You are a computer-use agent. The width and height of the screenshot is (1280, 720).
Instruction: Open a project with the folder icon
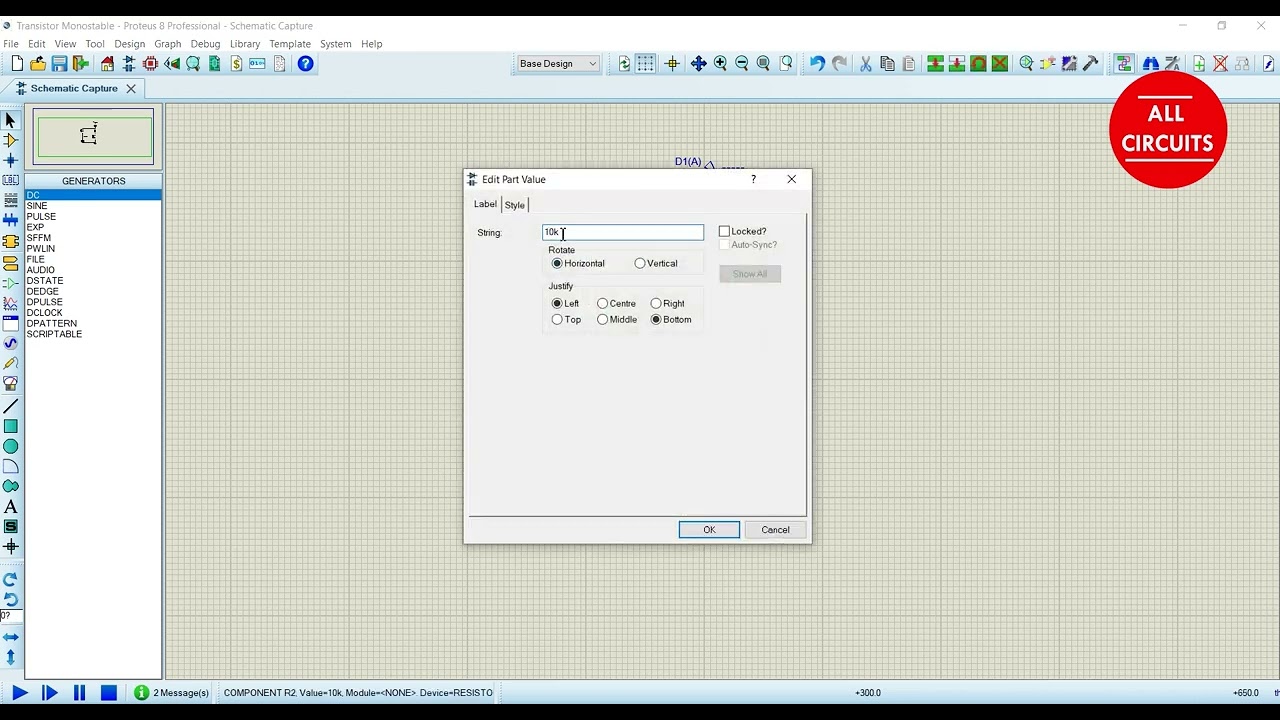38,64
